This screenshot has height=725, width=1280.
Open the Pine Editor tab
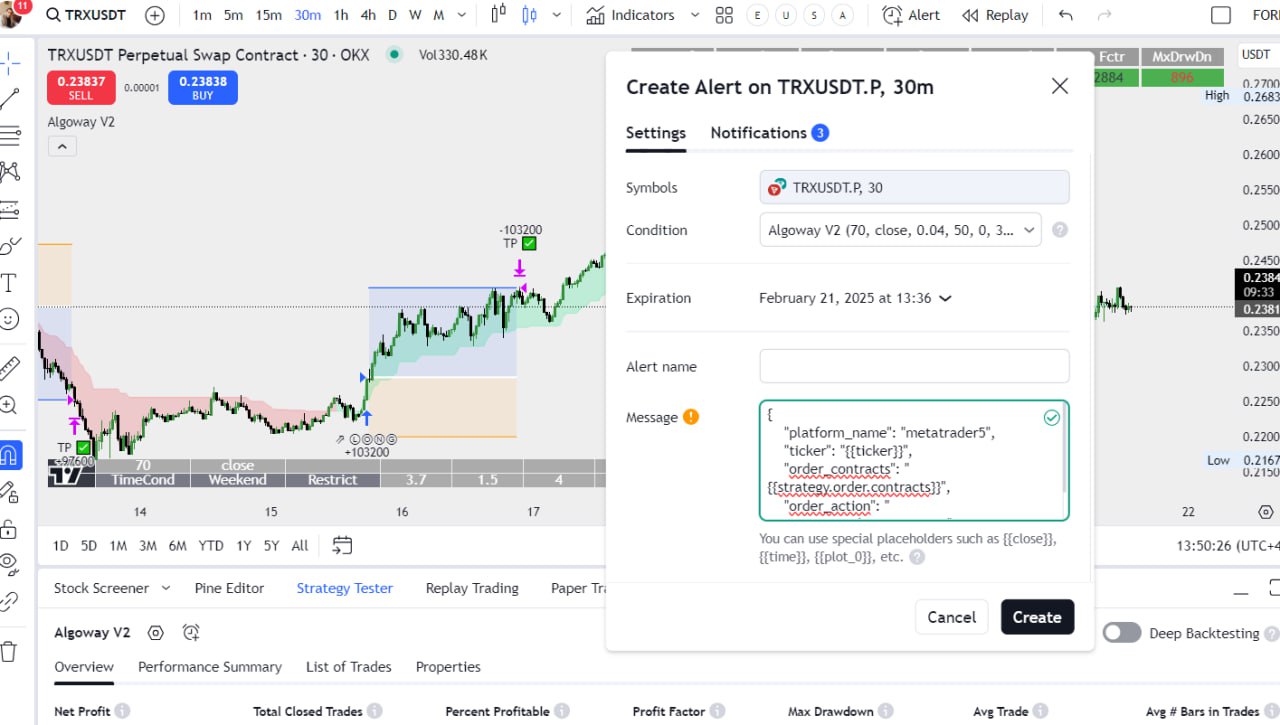229,588
